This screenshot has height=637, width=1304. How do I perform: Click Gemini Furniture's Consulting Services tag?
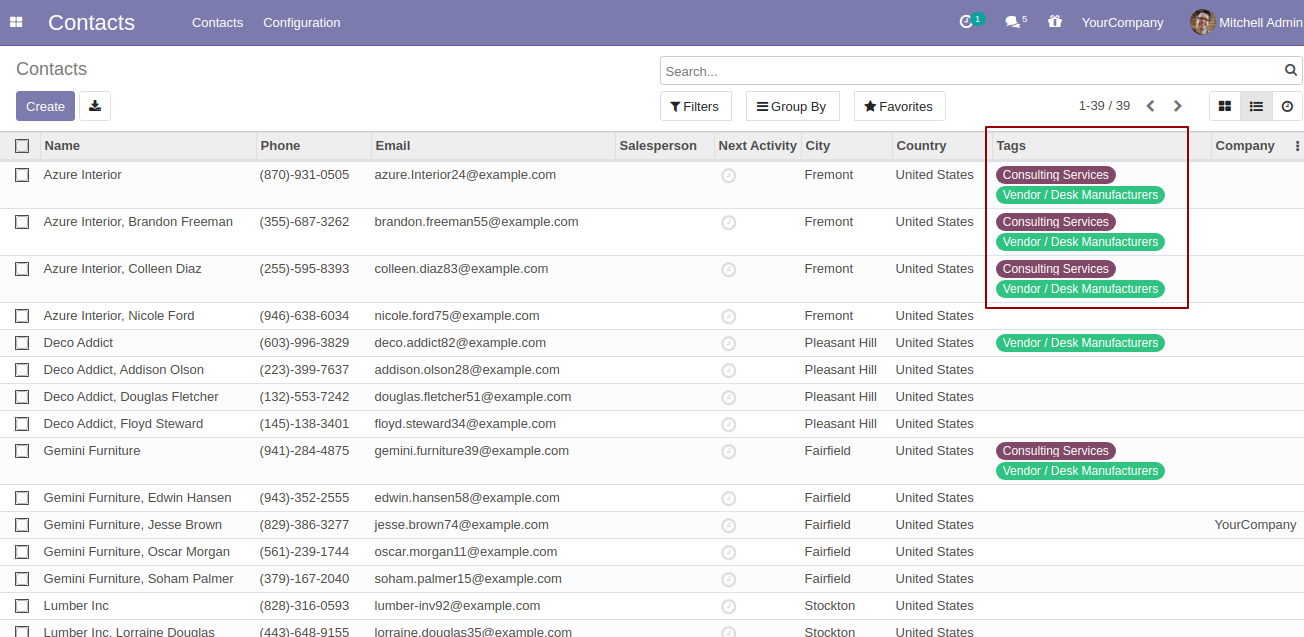click(x=1055, y=451)
